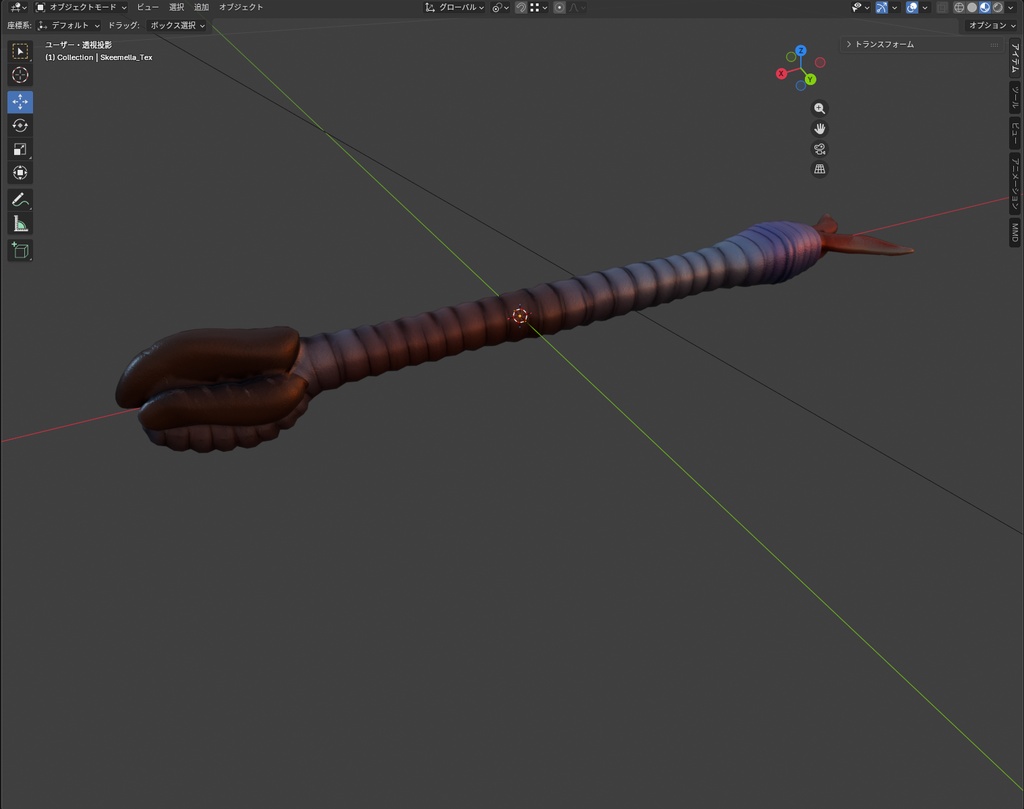Image resolution: width=1024 pixels, height=809 pixels.
Task: Toggle viewport overlays
Action: click(x=912, y=7)
